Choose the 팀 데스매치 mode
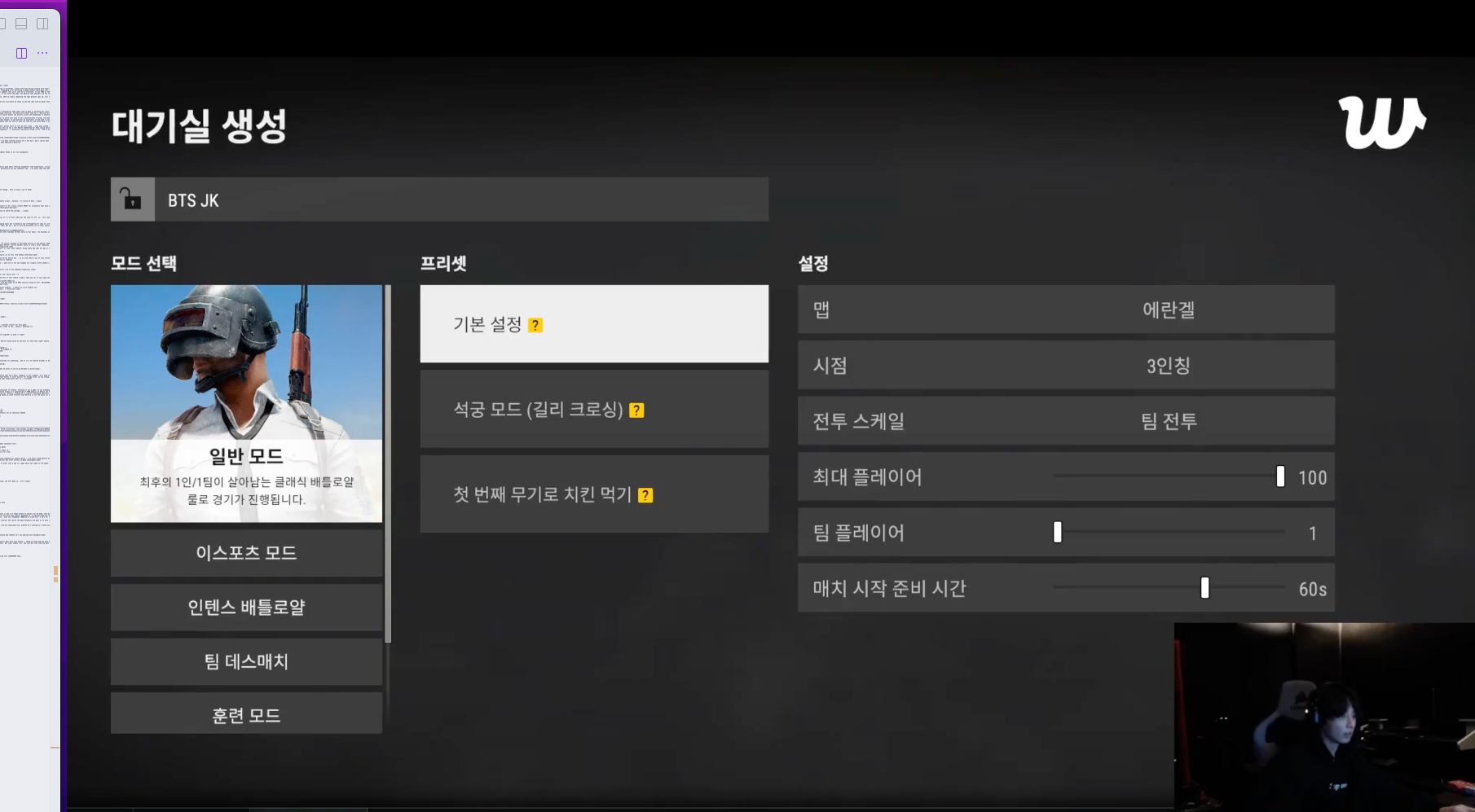This screenshot has height=812, width=1475. [x=246, y=661]
